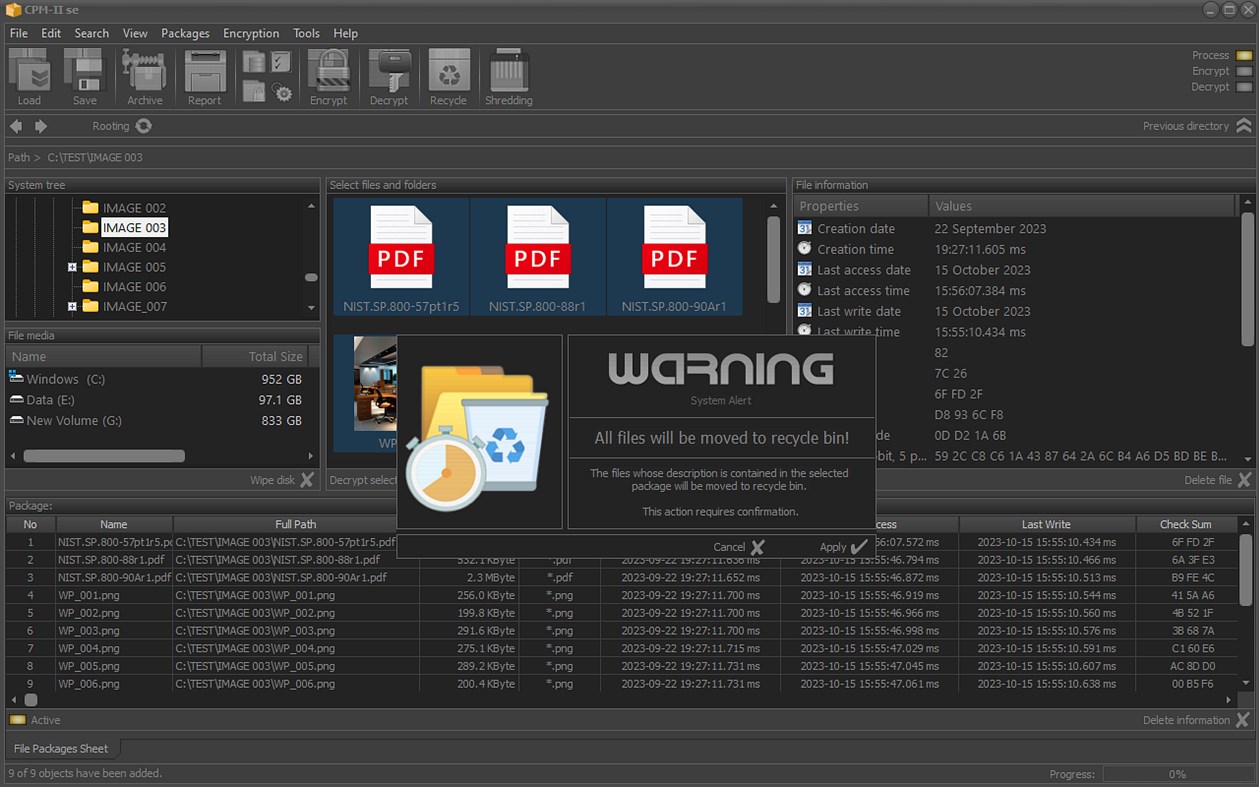The width and height of the screenshot is (1259, 787).
Task: Click the checklist small toolbar icon
Action: 281,62
